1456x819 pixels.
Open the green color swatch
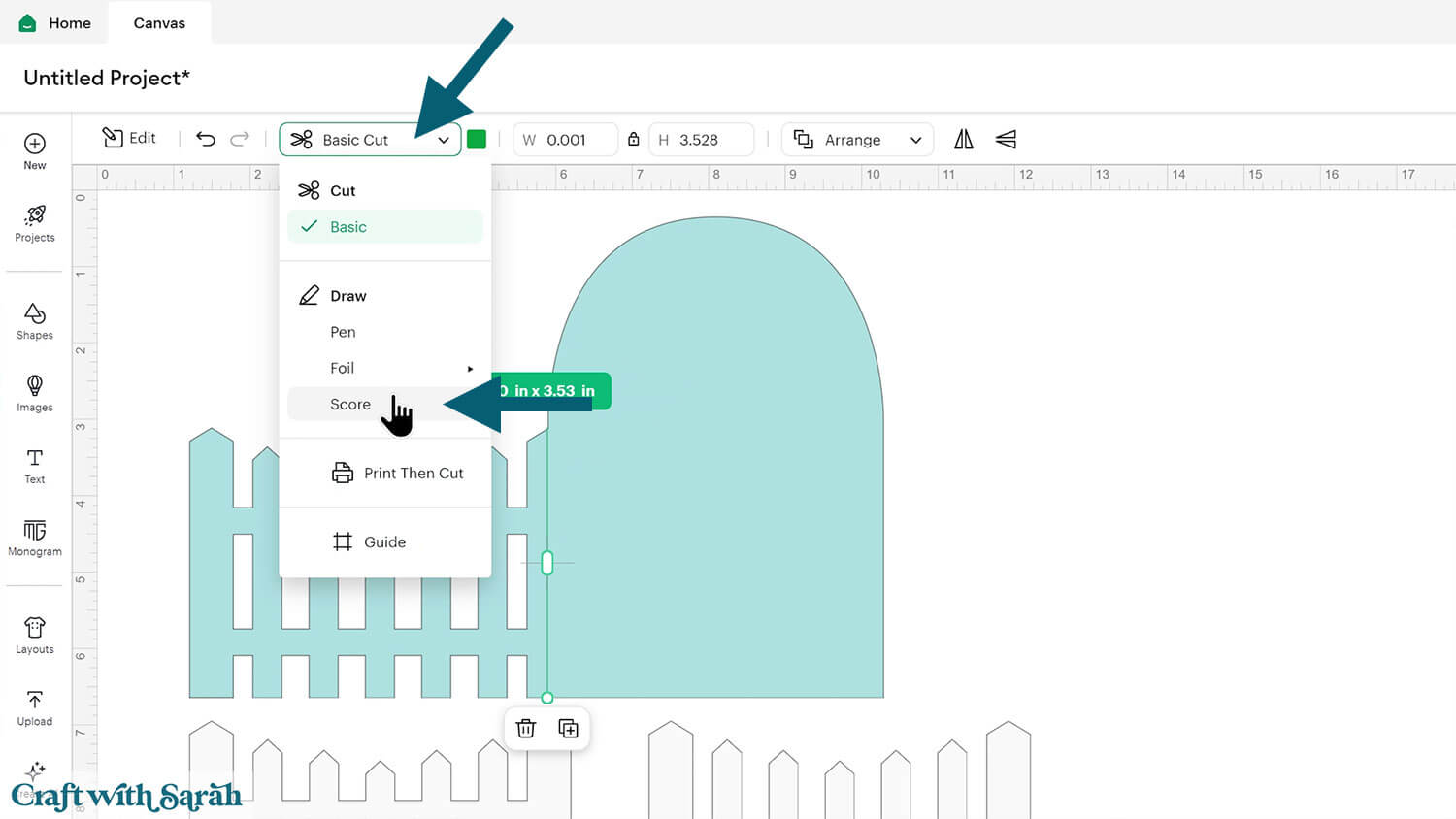pos(477,140)
